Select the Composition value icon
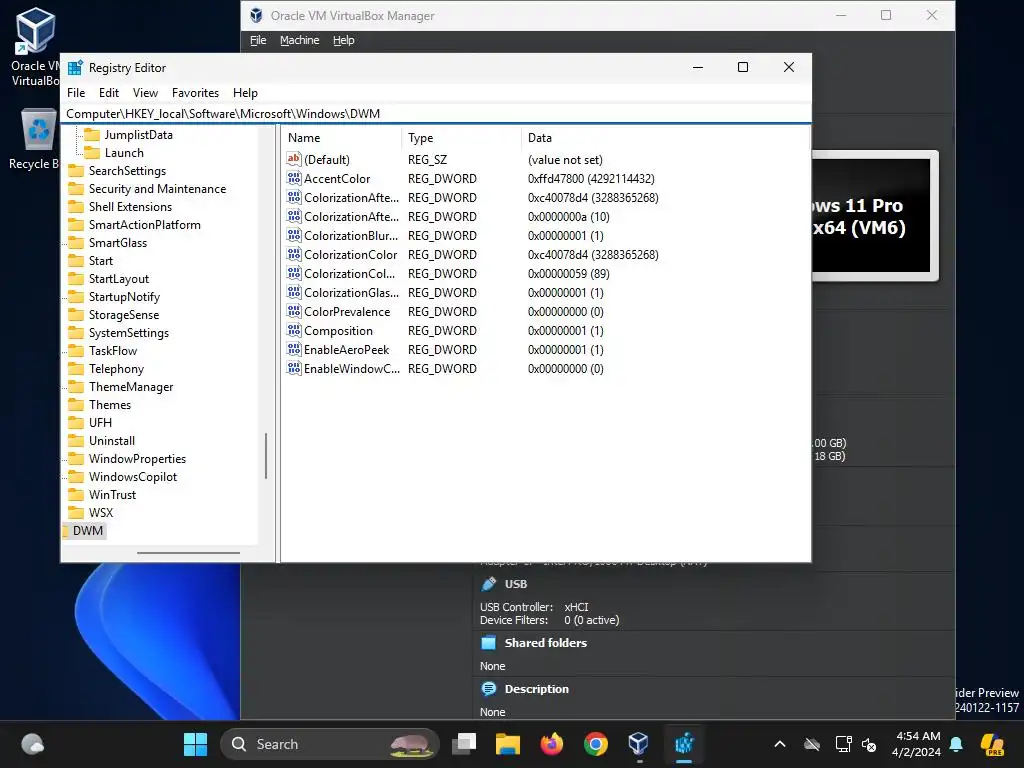The width and height of the screenshot is (1024, 768). coord(294,330)
